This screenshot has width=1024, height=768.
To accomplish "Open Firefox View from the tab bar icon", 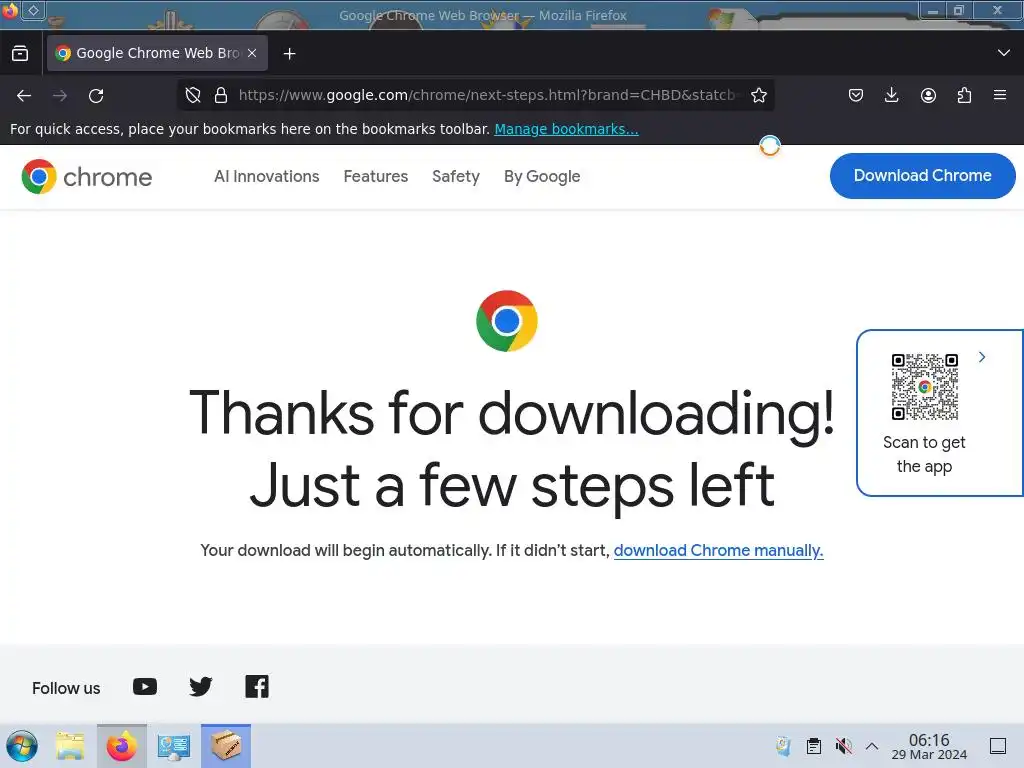I will 20,53.
